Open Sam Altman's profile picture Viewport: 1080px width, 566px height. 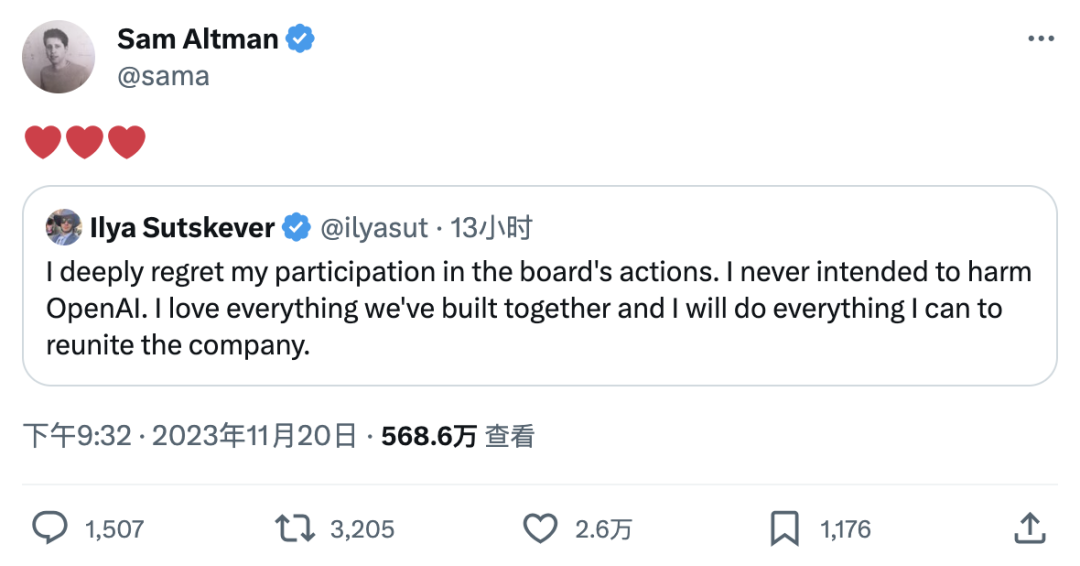click(x=59, y=56)
